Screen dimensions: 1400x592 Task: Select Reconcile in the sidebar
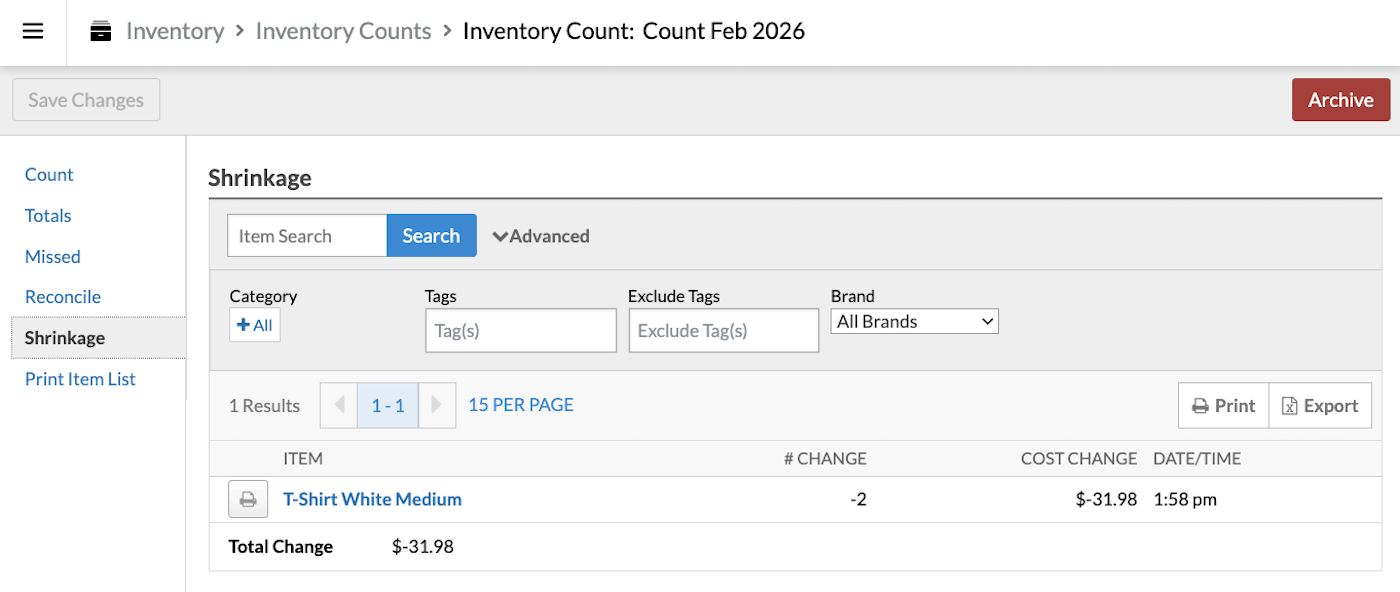pos(62,296)
